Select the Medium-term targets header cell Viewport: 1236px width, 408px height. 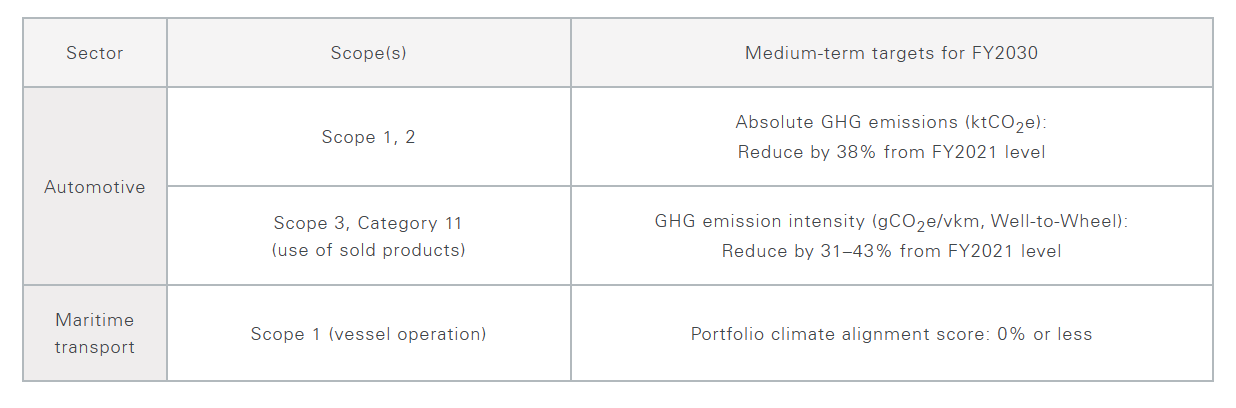[x=891, y=53]
